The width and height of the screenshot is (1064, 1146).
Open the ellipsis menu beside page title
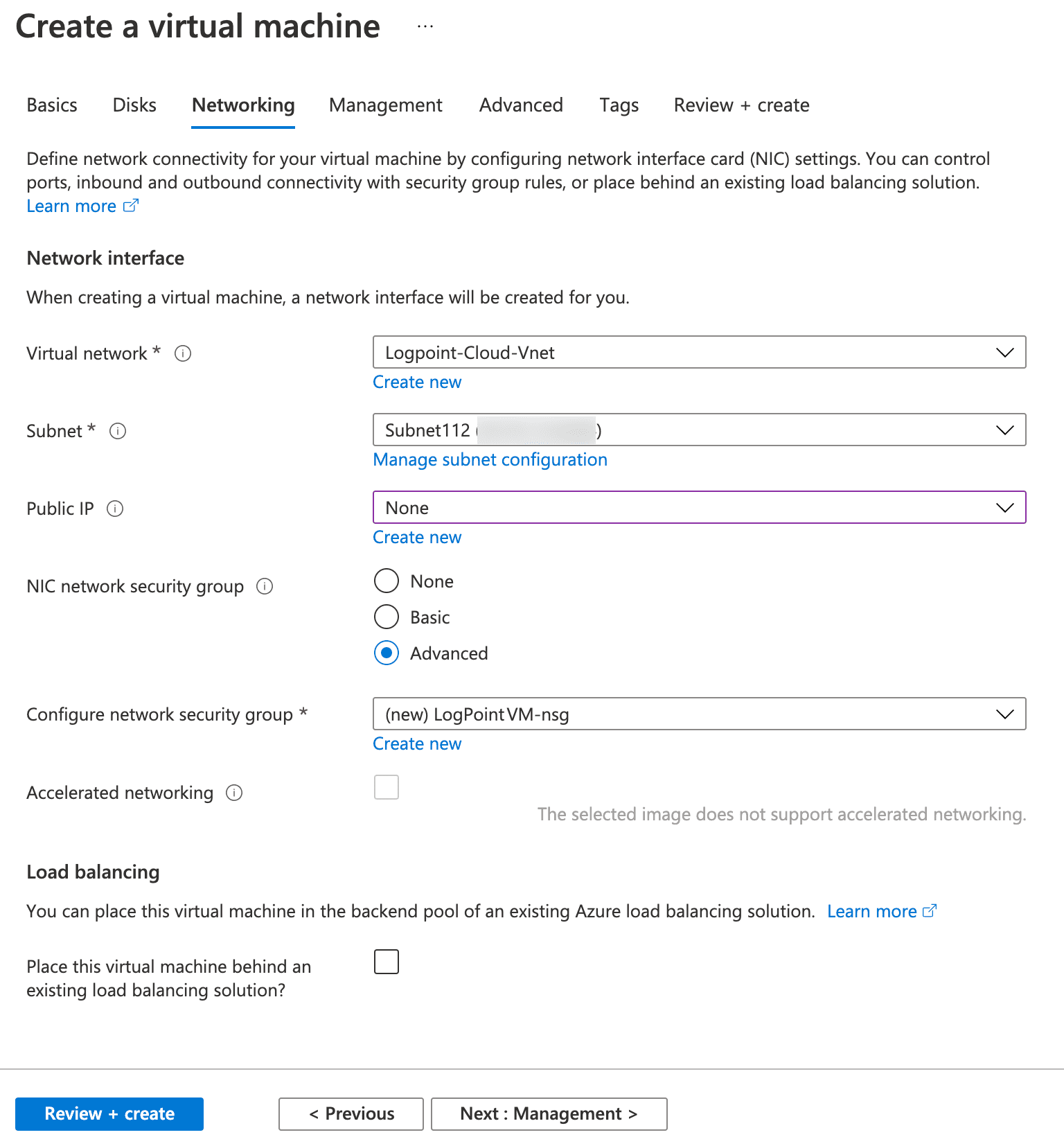click(425, 26)
